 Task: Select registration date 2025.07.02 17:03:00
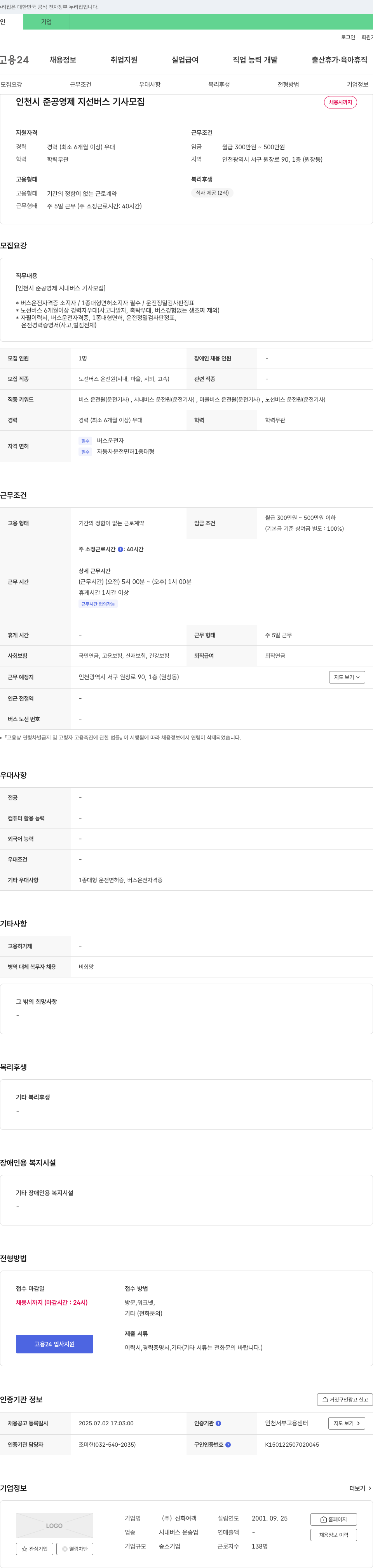[106, 1423]
